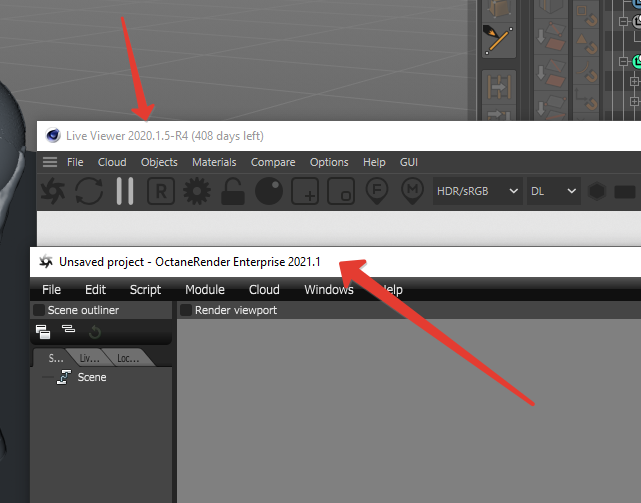Click the R reset render icon
Viewport: 641px width, 503px height.
pyautogui.click(x=161, y=191)
